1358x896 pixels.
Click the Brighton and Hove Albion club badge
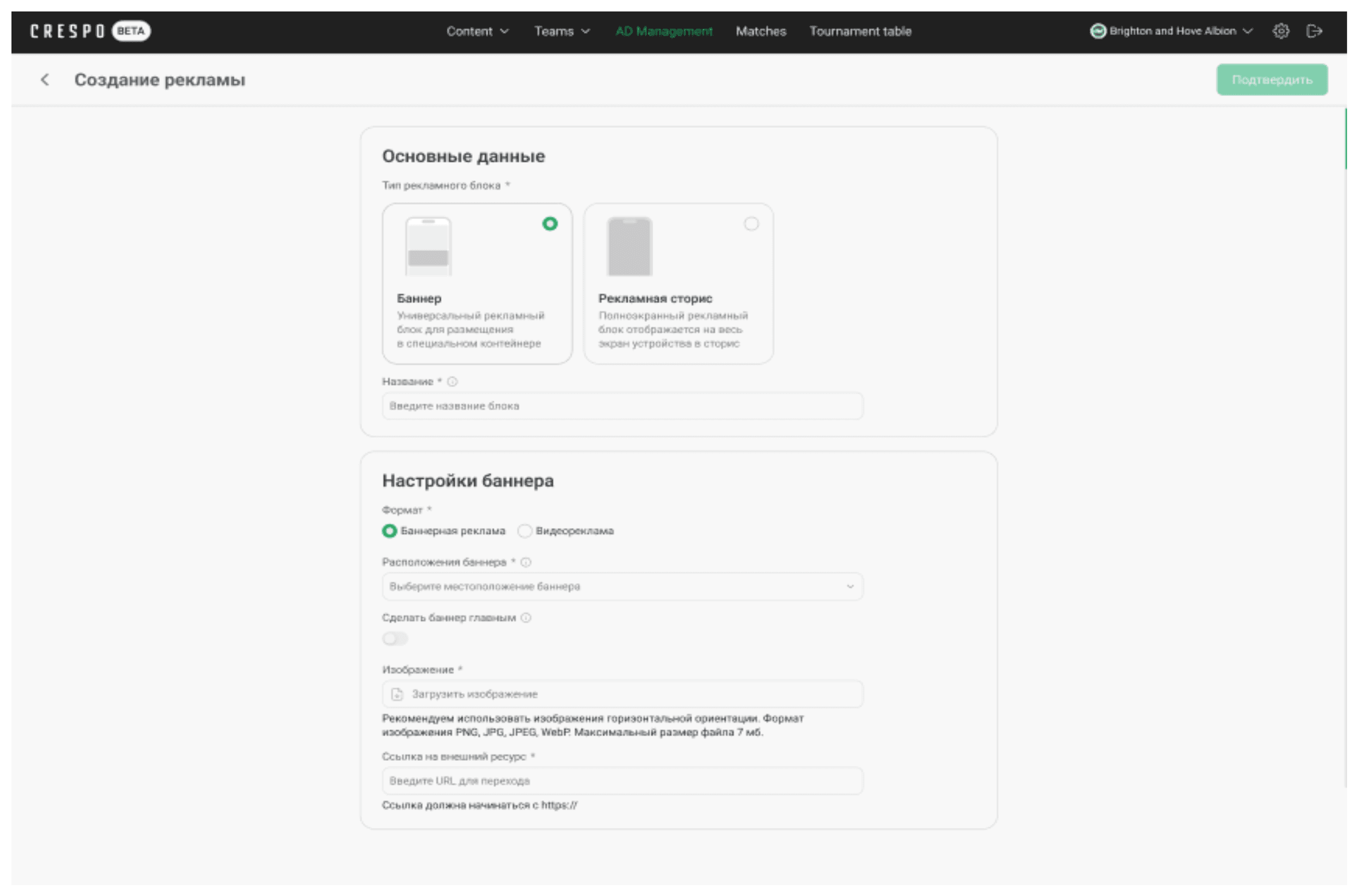click(x=1097, y=31)
